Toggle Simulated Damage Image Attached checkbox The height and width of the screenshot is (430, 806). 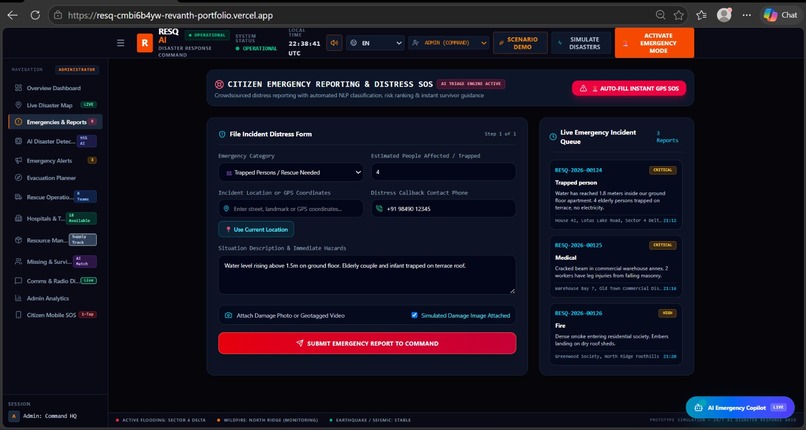(x=414, y=315)
